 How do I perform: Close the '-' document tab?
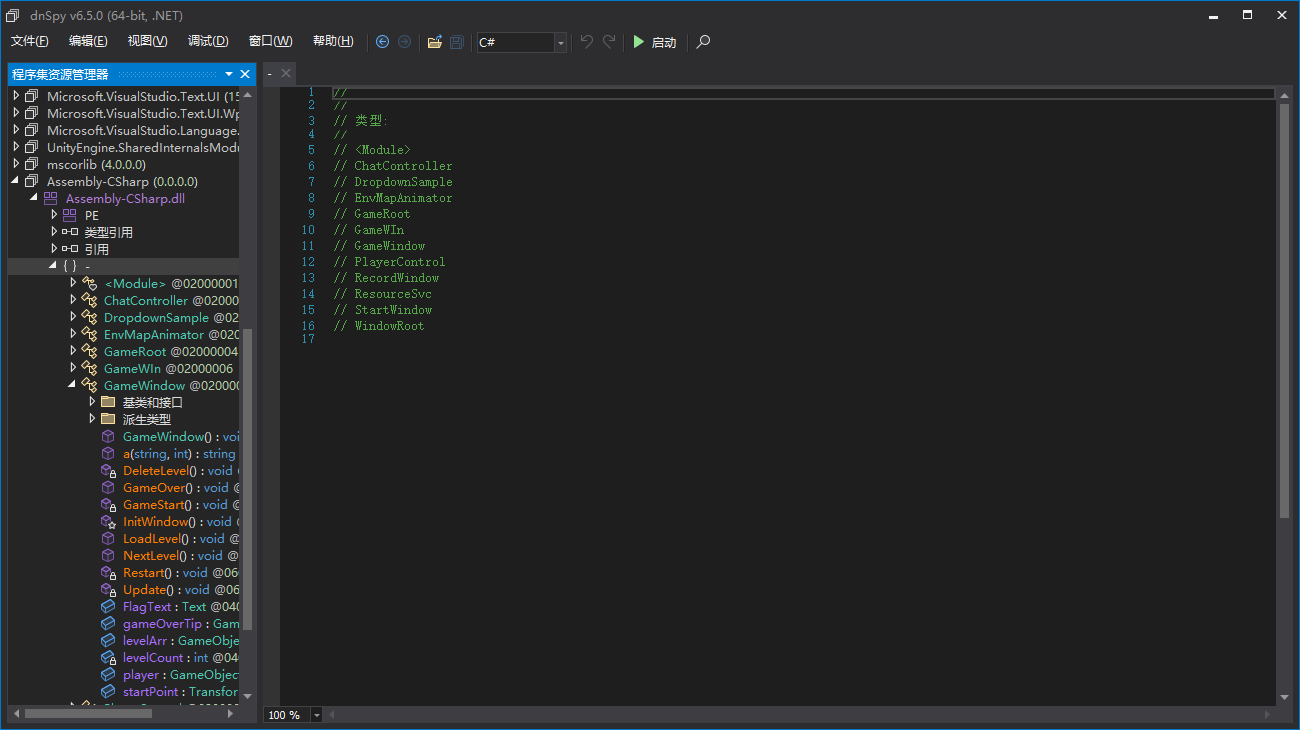point(286,73)
